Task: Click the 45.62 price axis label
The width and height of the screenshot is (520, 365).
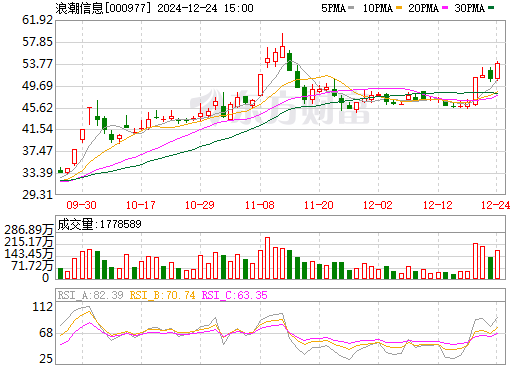Action: pyautogui.click(x=37, y=108)
